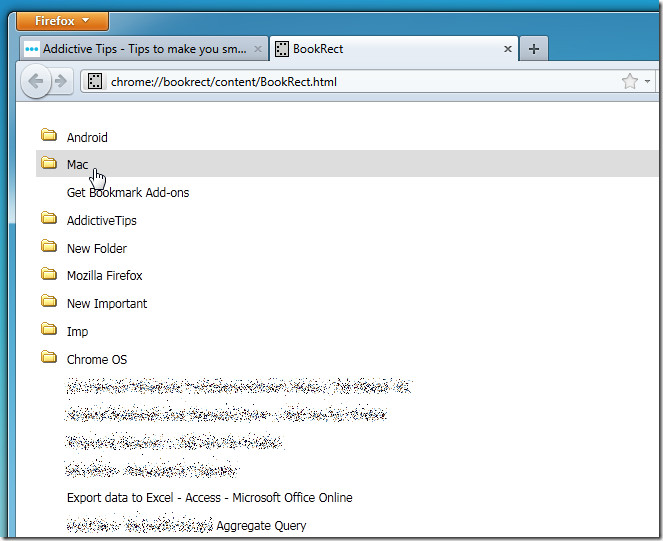663x541 pixels.
Task: Open the Android folder icon
Action: tap(49, 135)
